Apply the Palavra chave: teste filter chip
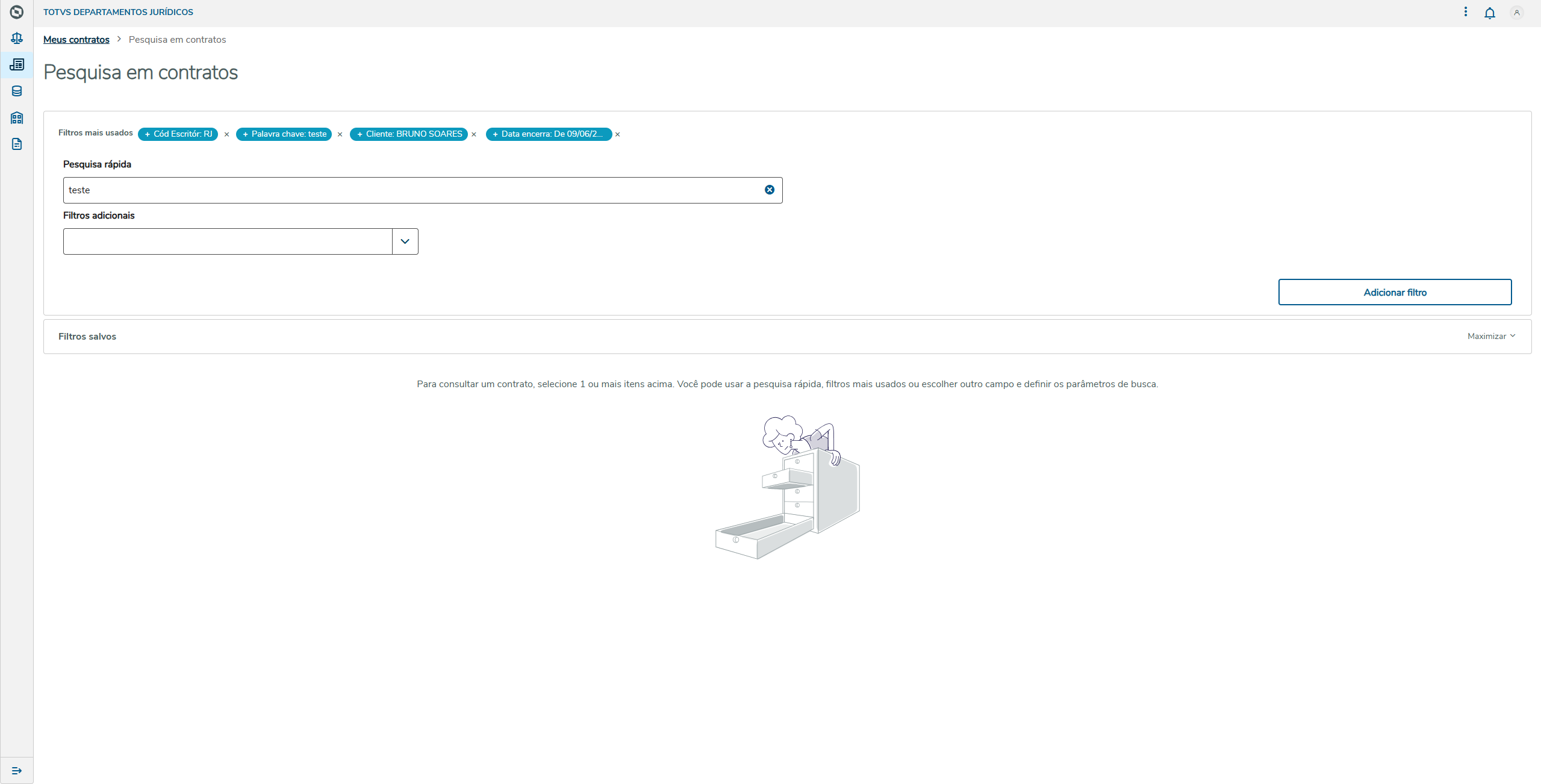The width and height of the screenshot is (1541, 784). pos(284,134)
